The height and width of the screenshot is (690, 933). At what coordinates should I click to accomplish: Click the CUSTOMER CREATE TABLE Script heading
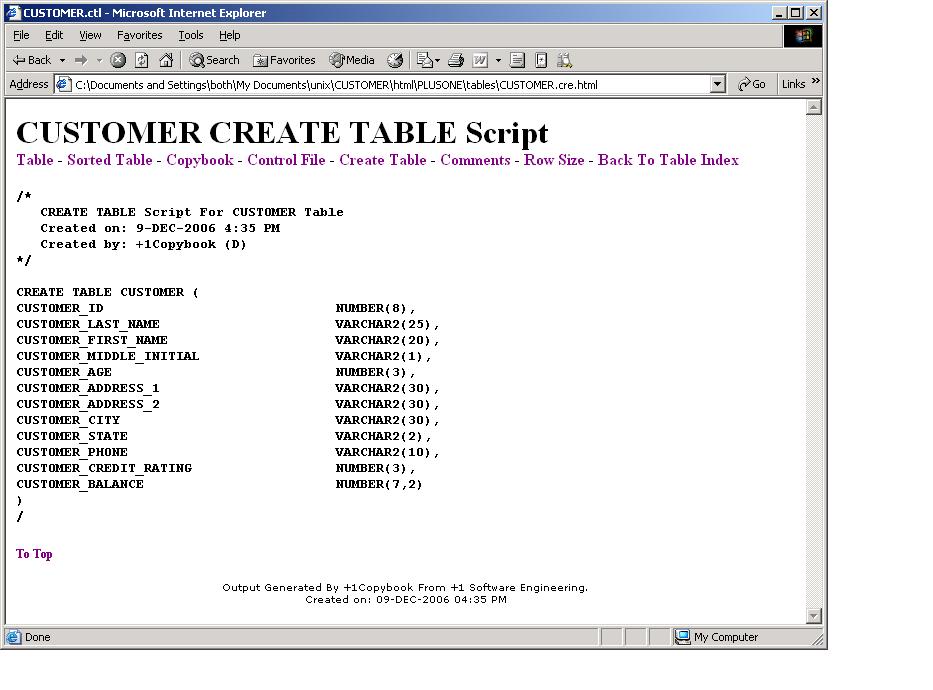[x=283, y=132]
